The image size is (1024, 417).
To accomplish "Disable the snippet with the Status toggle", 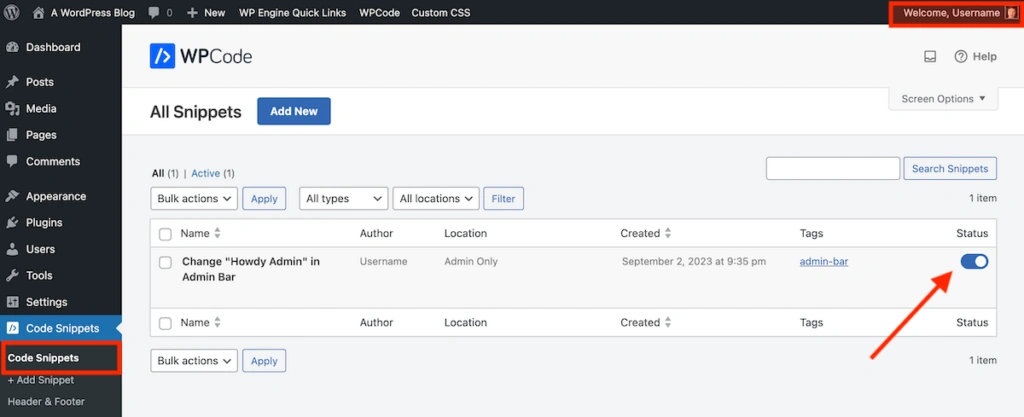I will [x=973, y=261].
